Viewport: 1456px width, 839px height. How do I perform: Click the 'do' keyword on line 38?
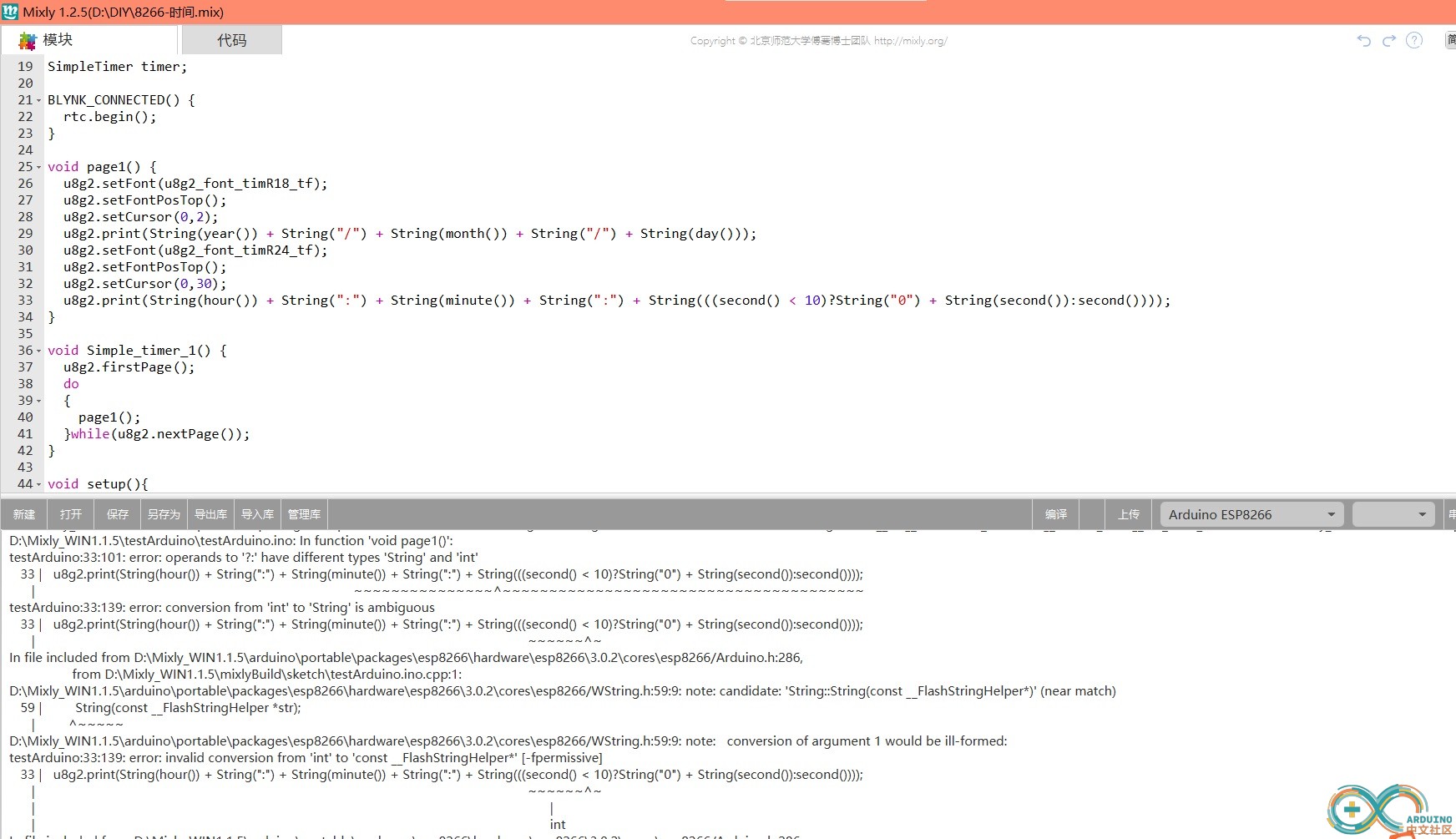click(x=71, y=384)
